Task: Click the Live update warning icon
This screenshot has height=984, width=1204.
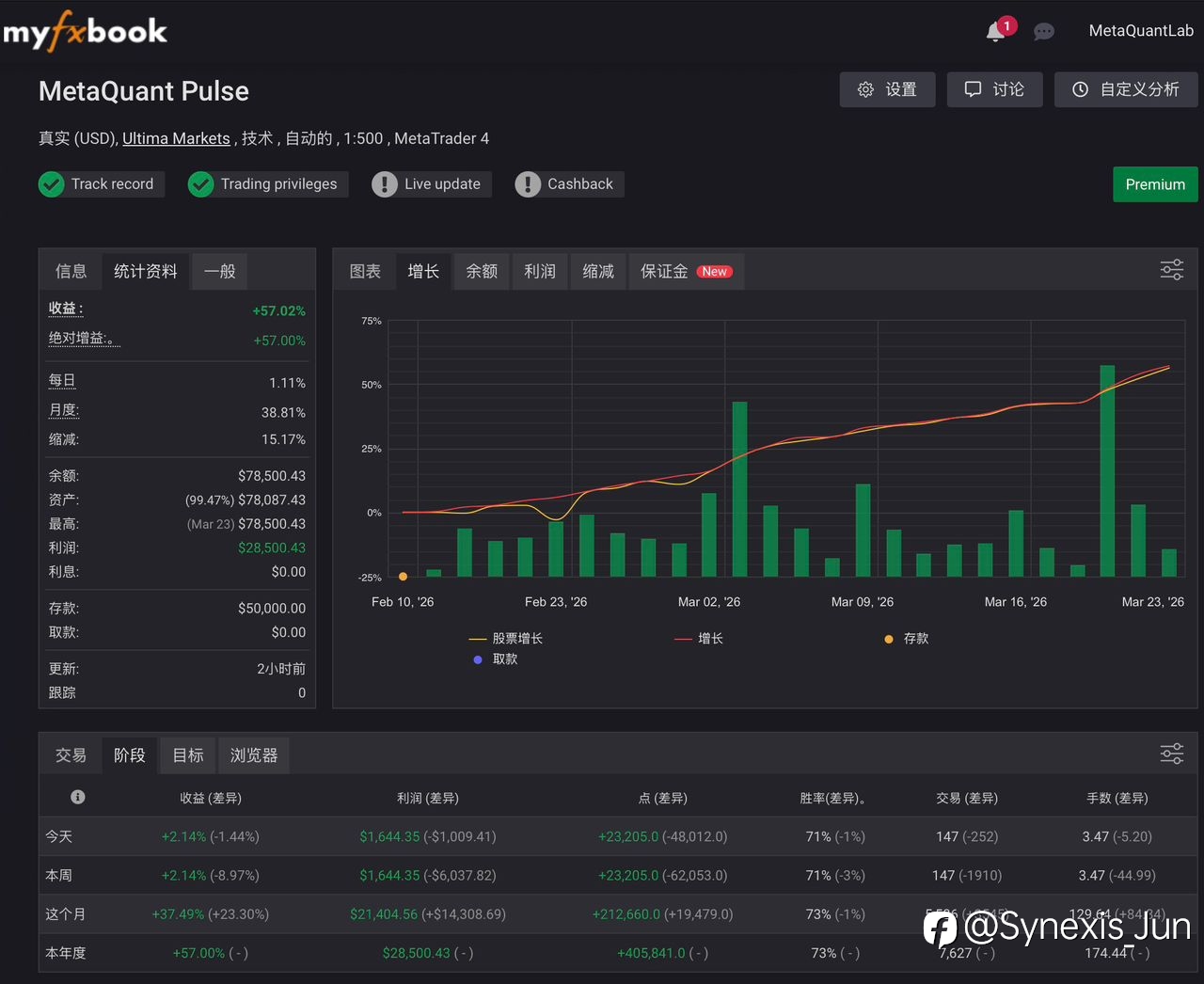Action: pyautogui.click(x=385, y=184)
